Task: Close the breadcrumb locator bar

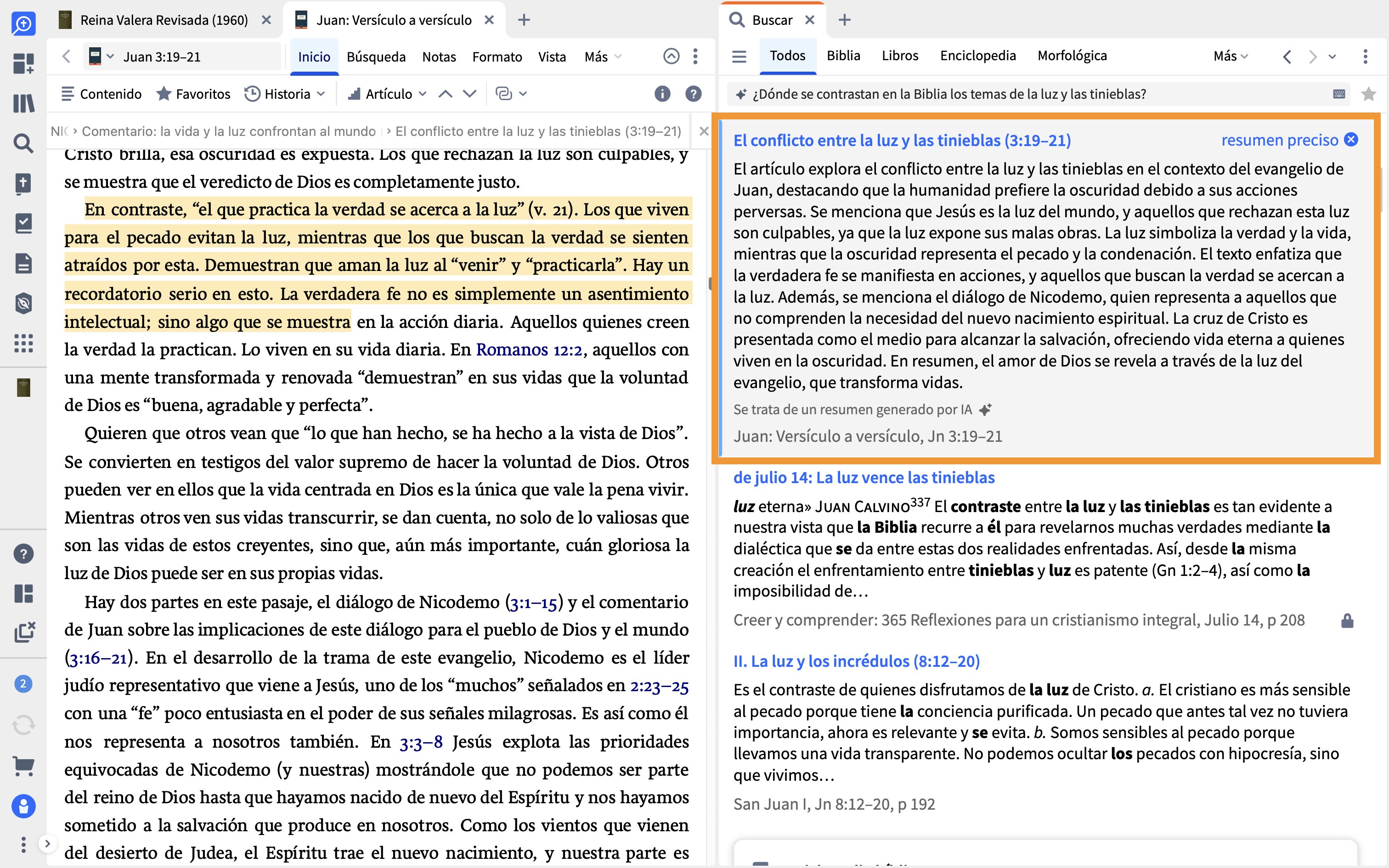Action: [x=704, y=131]
